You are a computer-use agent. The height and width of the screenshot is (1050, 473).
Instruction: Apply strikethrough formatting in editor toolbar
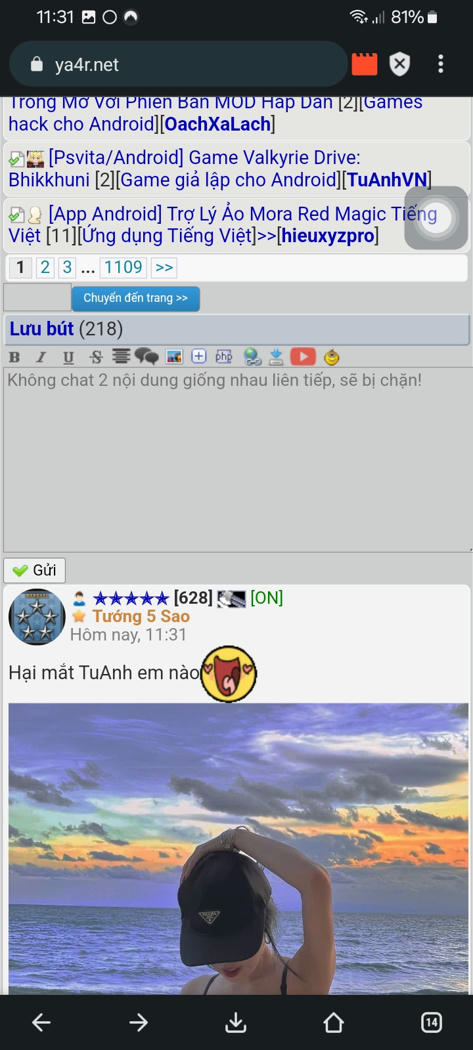96,357
